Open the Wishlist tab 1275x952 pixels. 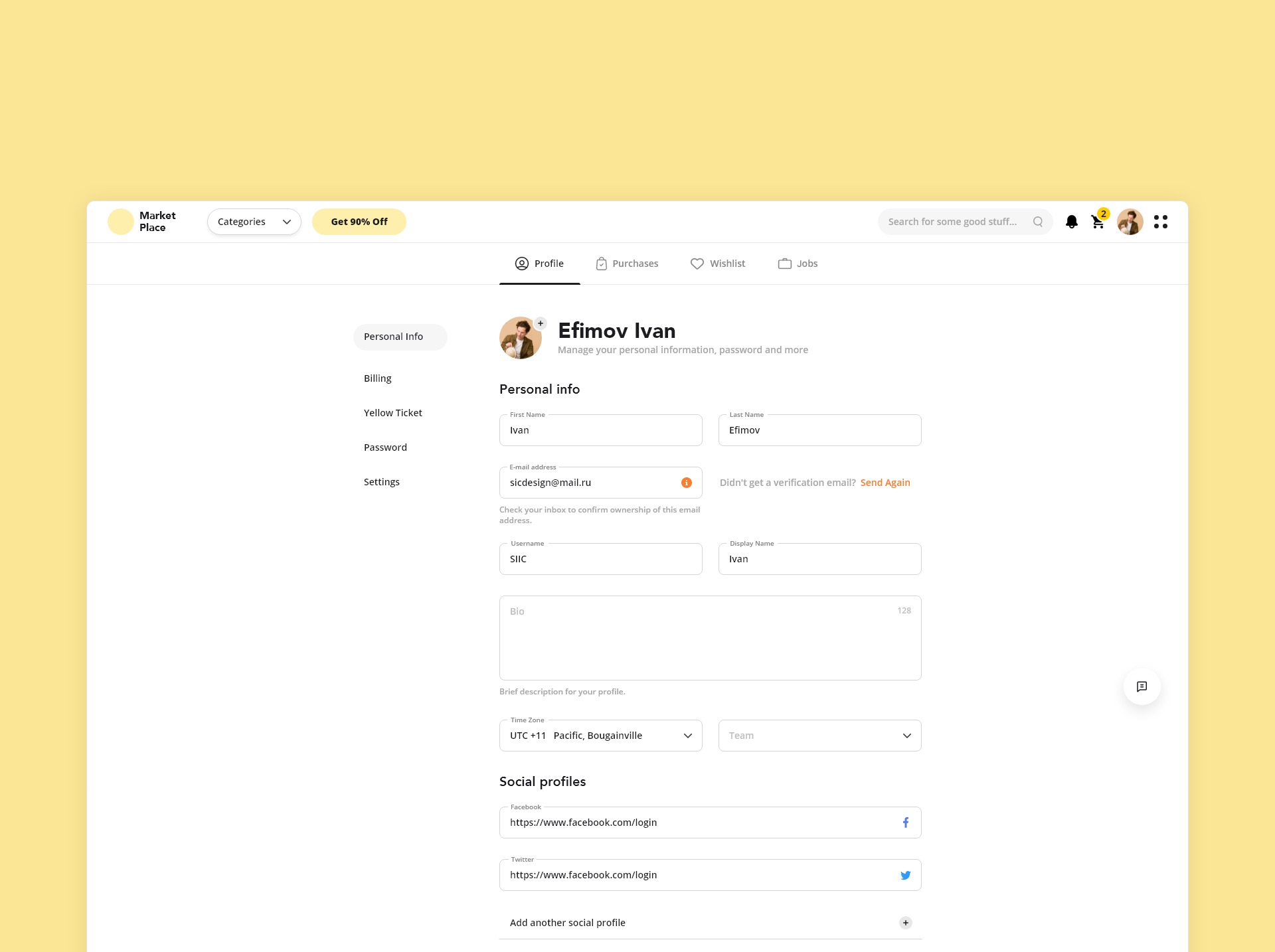coord(718,264)
